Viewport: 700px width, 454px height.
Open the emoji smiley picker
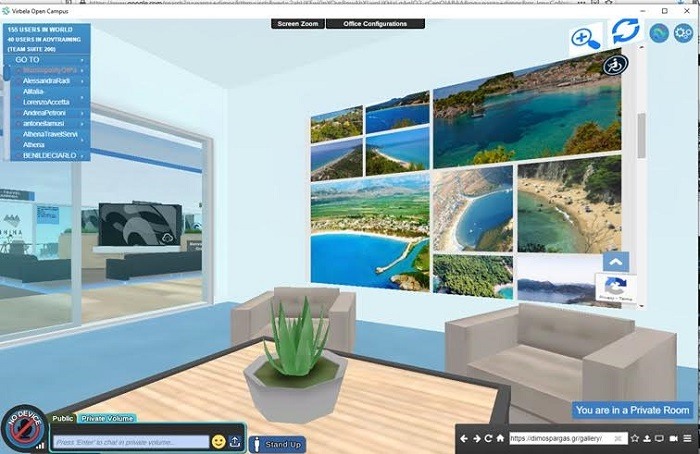coord(218,442)
